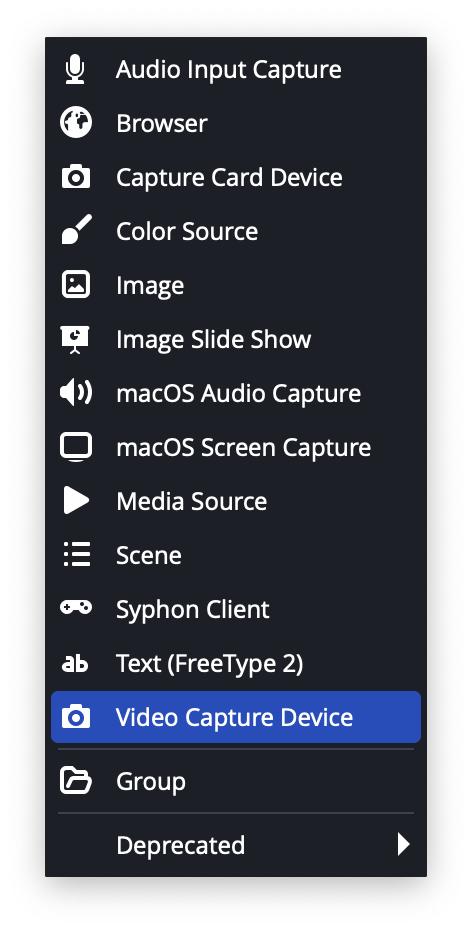Click the camera icon beside Capture Card Device

(76, 177)
